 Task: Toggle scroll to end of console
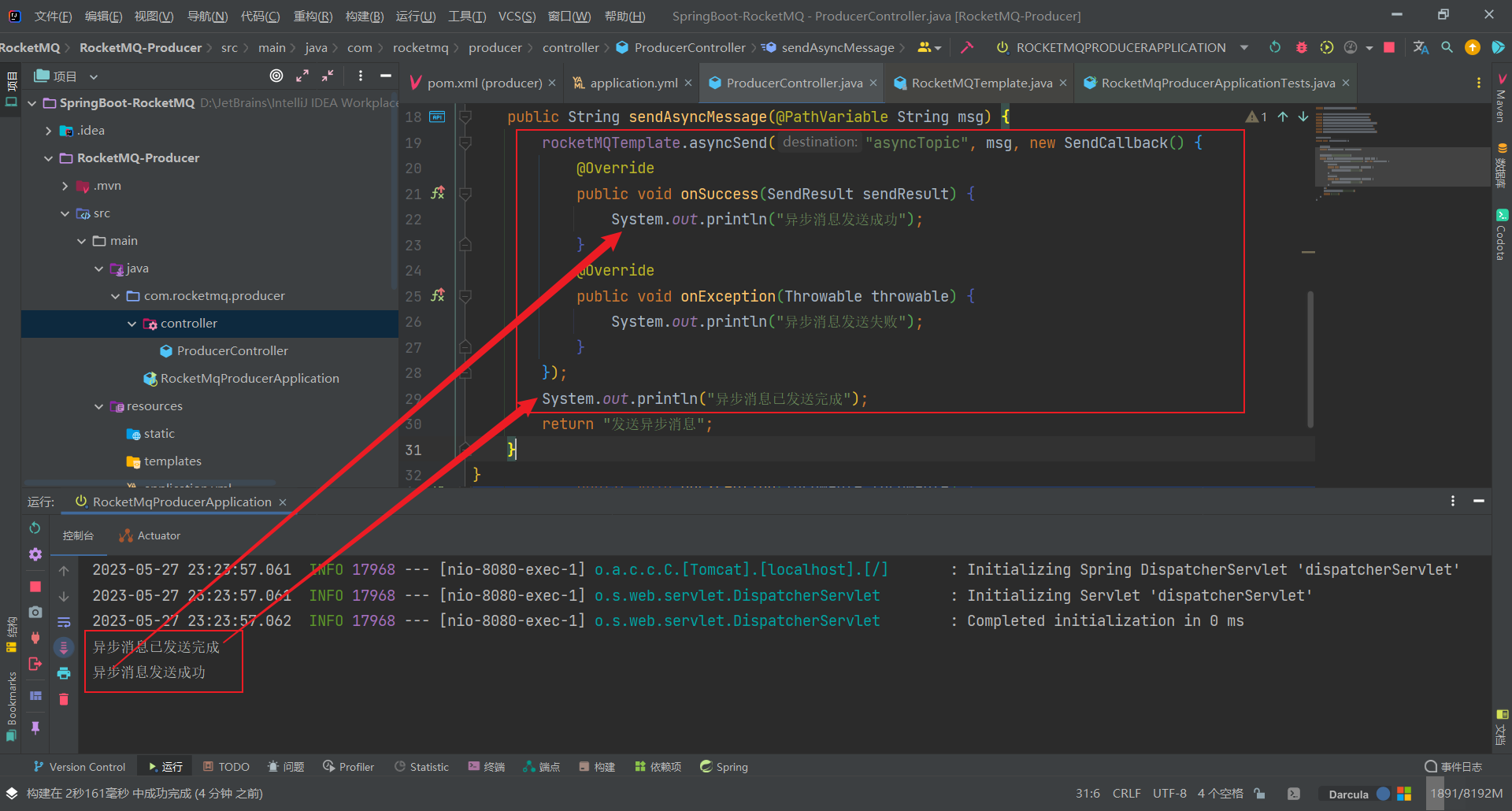pyautogui.click(x=64, y=647)
